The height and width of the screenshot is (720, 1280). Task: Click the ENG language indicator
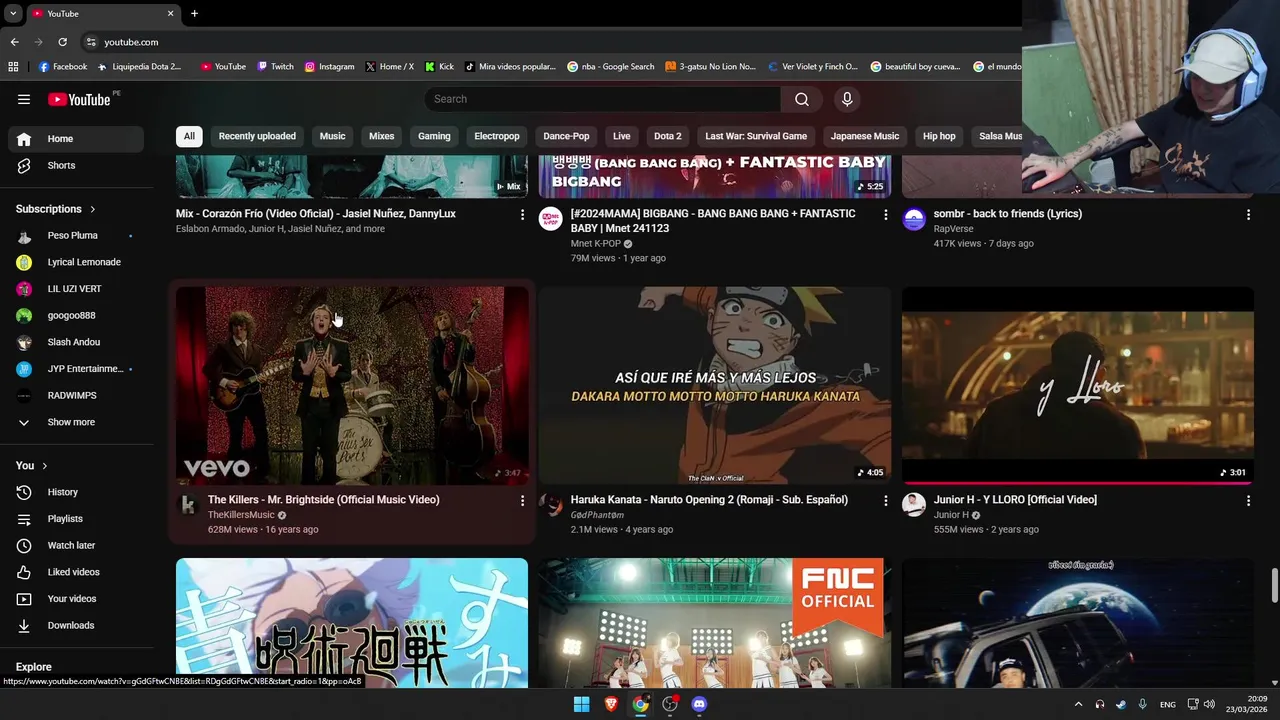pos(1167,704)
